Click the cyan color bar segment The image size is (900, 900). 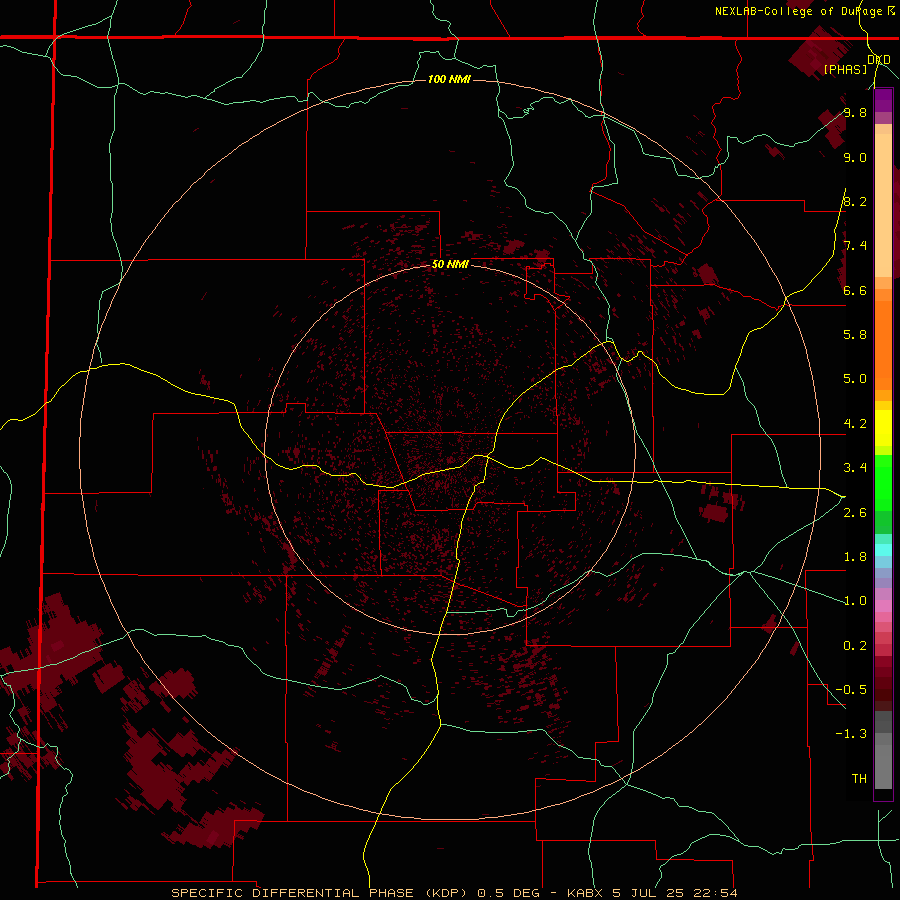[x=883, y=550]
